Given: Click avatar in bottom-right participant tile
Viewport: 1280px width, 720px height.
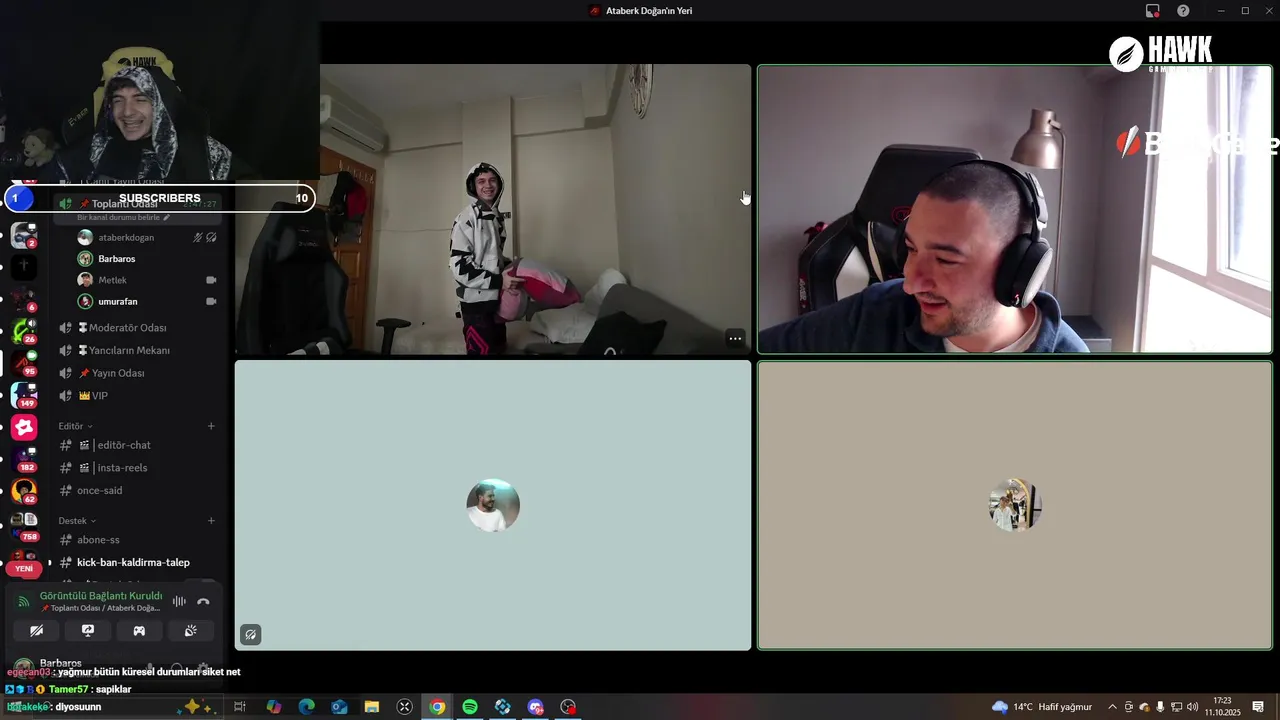Looking at the screenshot, I should point(1015,505).
